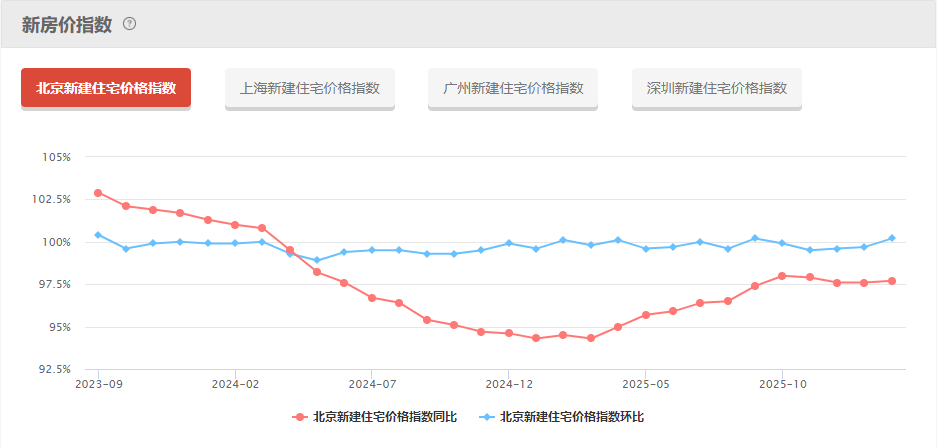Click blue data point at 2025-05
The width and height of the screenshot is (937, 448).
[645, 248]
